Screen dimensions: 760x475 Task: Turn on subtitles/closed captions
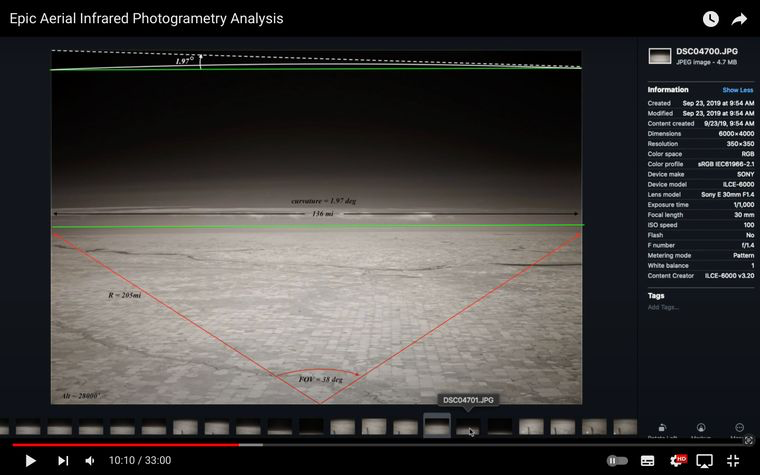[x=647, y=460]
